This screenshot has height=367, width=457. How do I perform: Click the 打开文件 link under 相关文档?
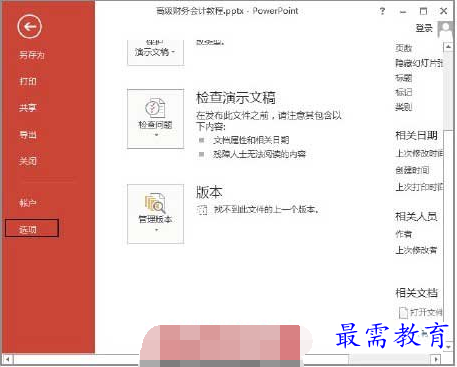(x=421, y=312)
